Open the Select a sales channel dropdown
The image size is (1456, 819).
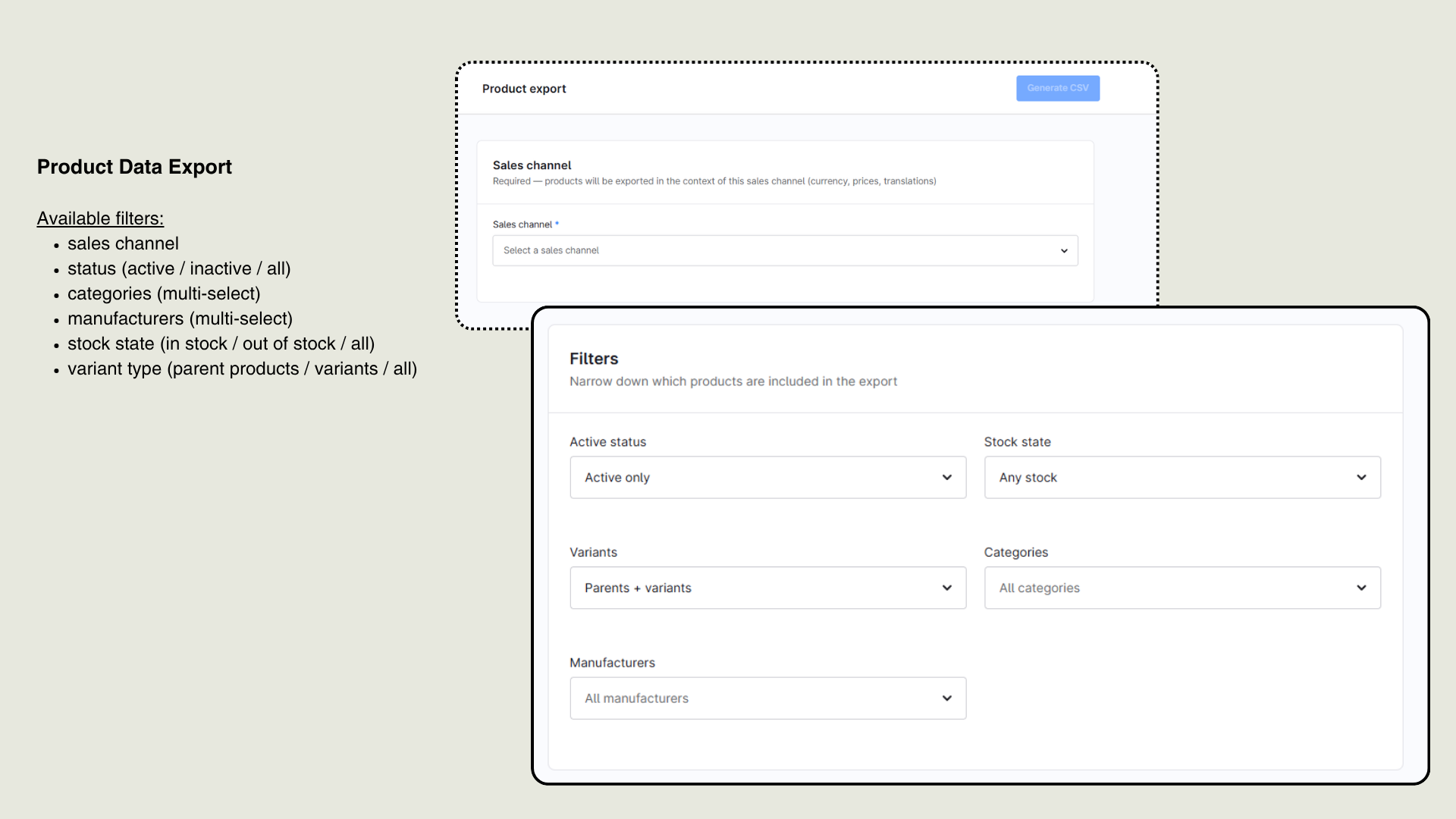(785, 250)
